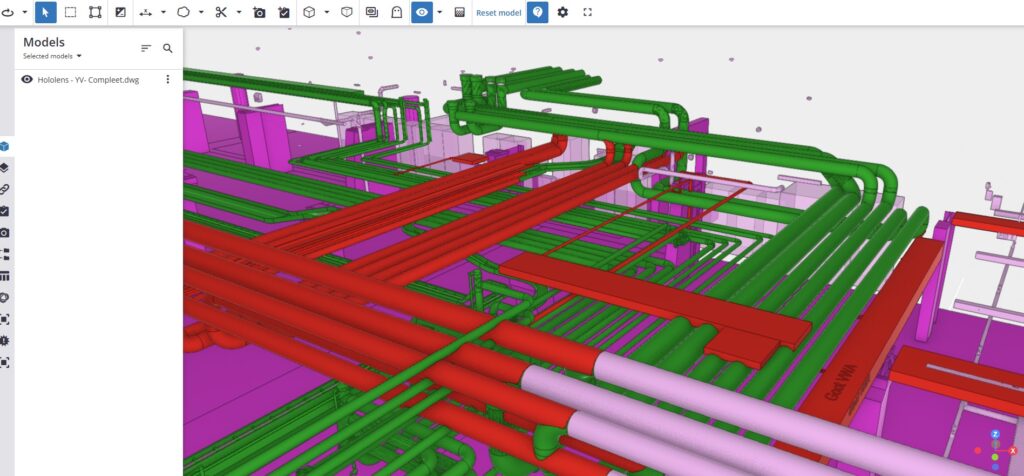Toggle the eye visibility button in toolbar
The height and width of the screenshot is (476, 1024).
422,12
